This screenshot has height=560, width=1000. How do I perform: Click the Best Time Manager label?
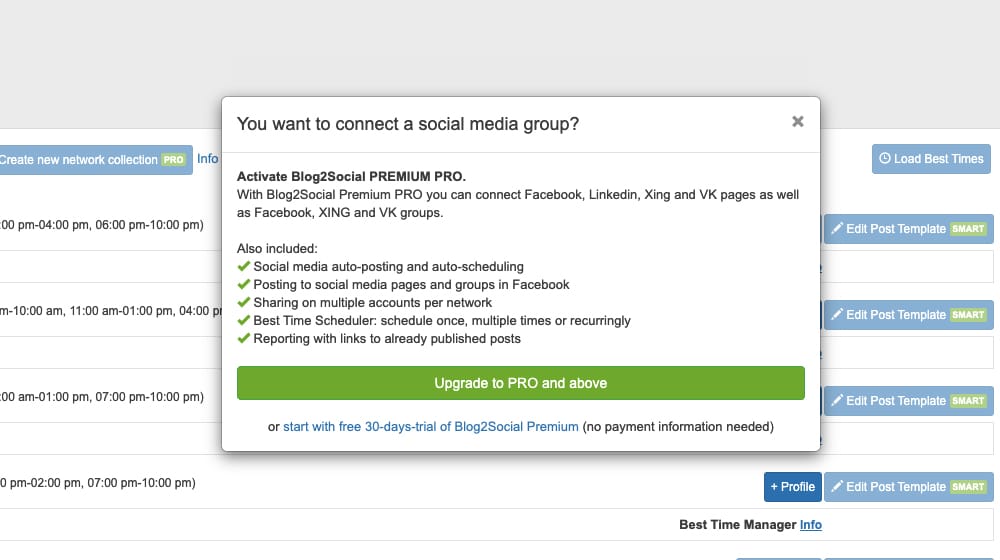(737, 524)
